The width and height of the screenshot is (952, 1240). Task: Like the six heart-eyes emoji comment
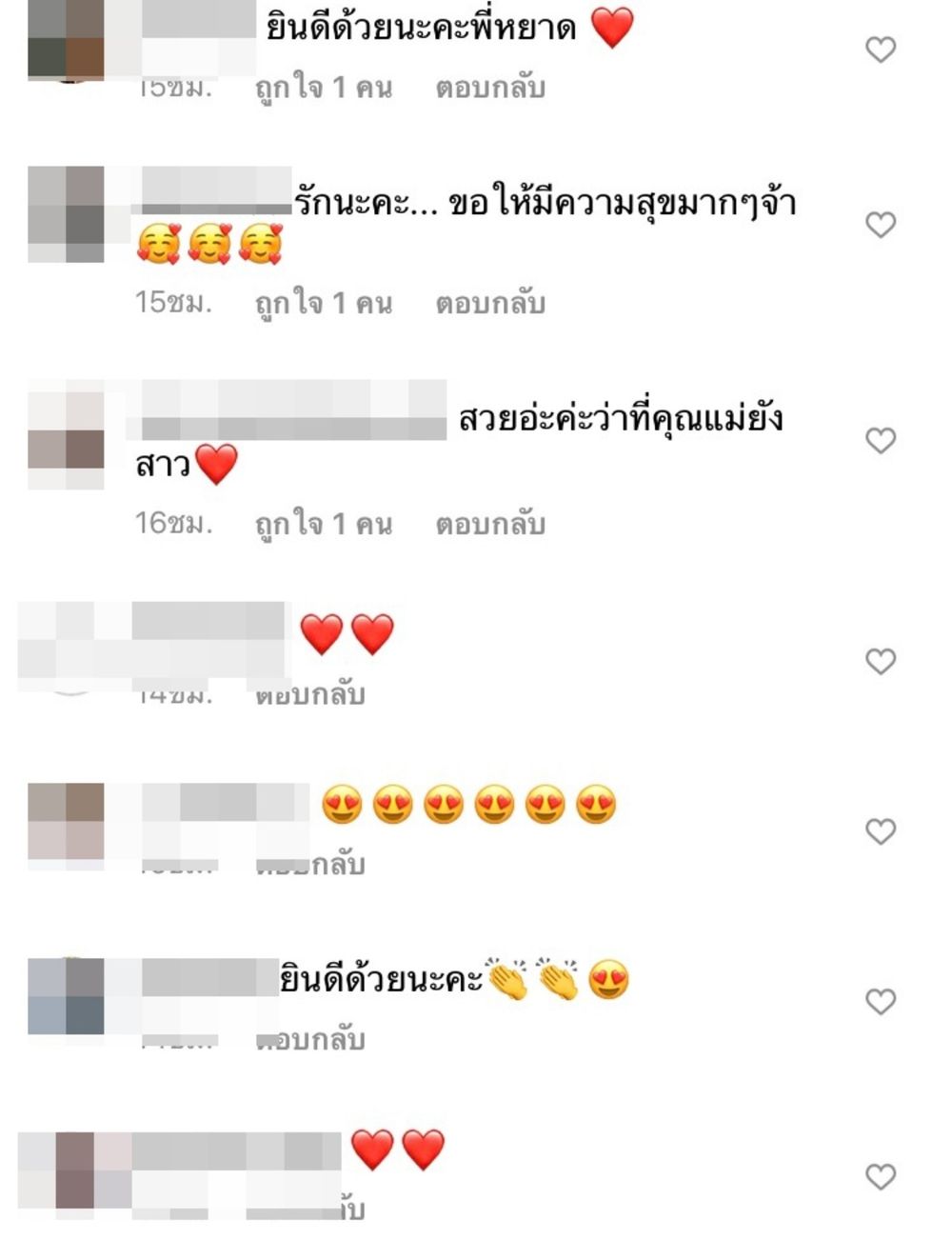coord(881,831)
